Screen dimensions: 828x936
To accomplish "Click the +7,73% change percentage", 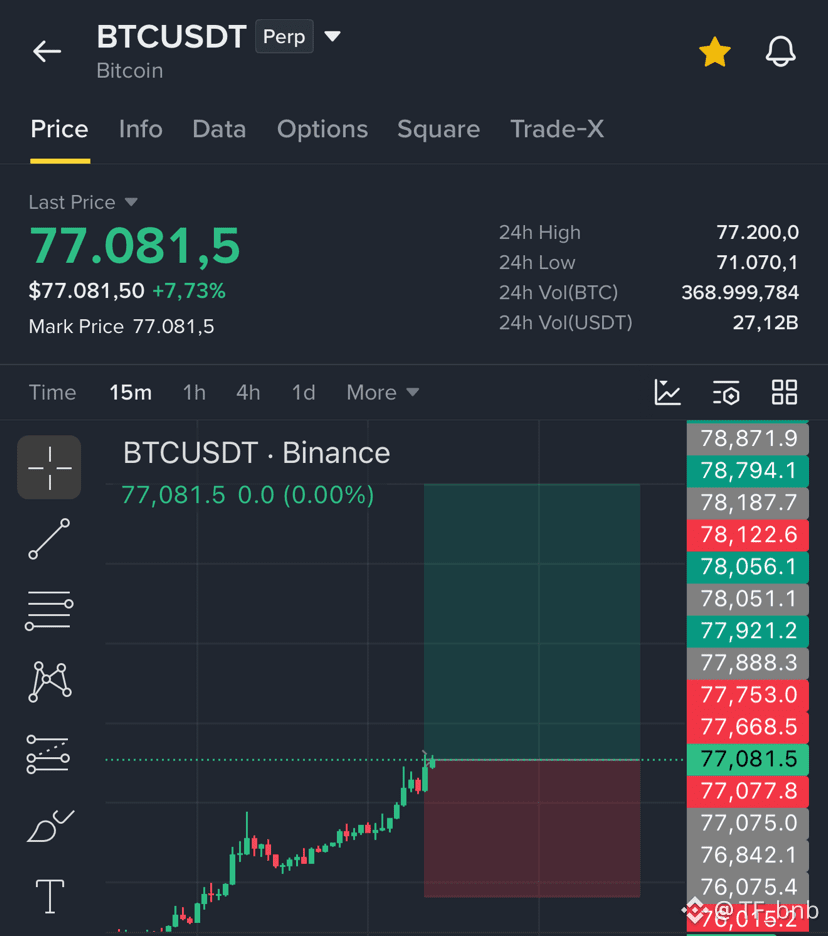I will click(189, 291).
